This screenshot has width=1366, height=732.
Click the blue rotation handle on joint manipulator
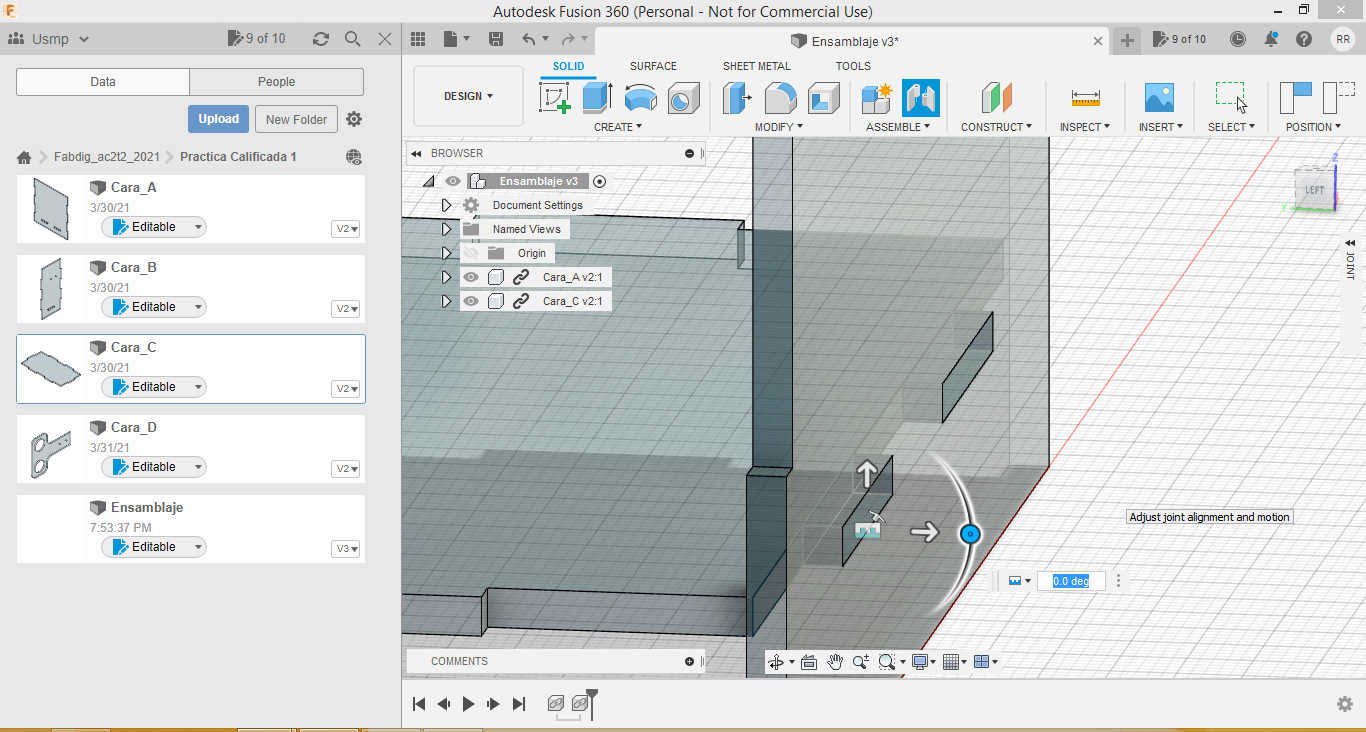[968, 534]
